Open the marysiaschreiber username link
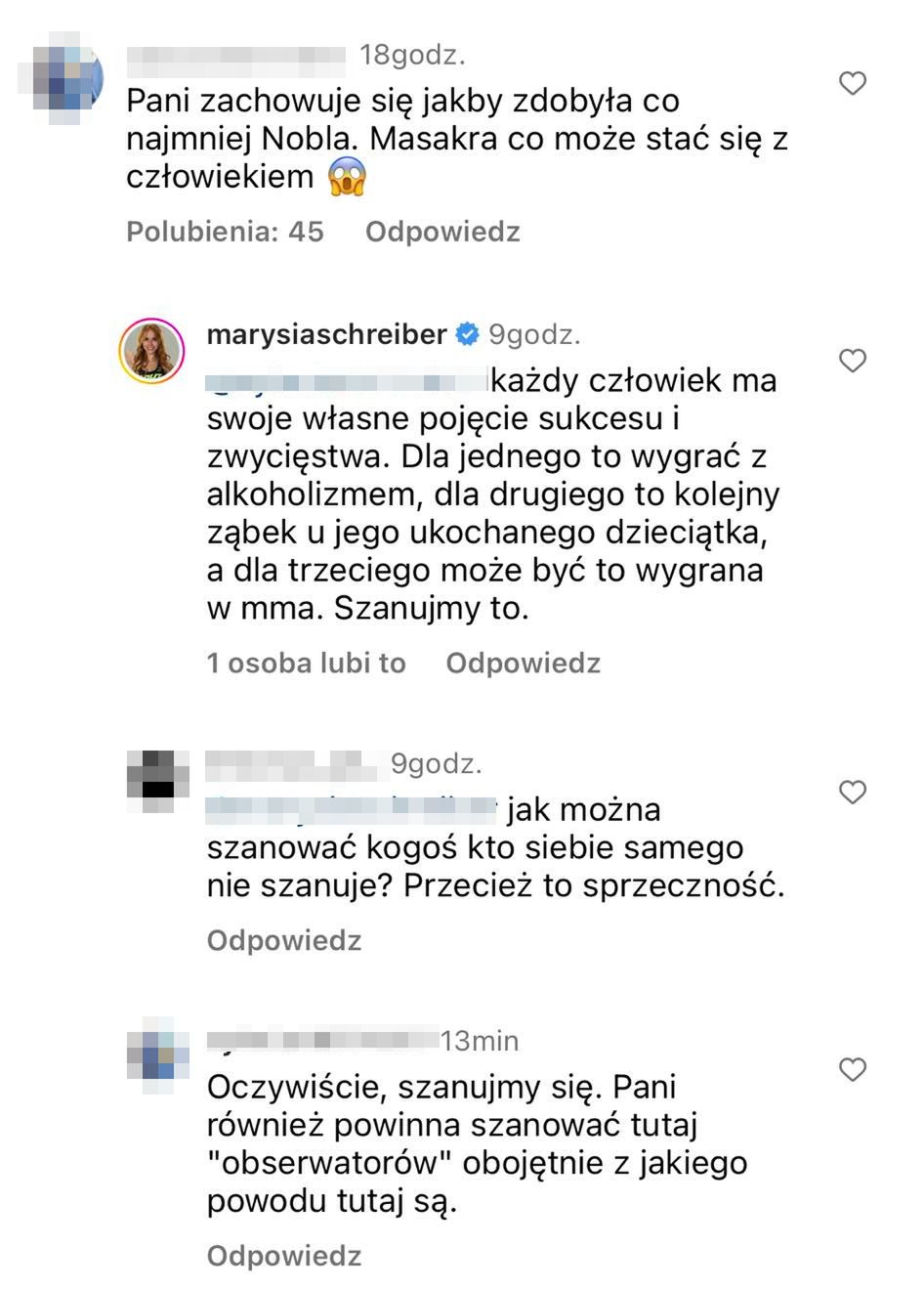Viewport: 924px width, 1290px height. point(326,334)
